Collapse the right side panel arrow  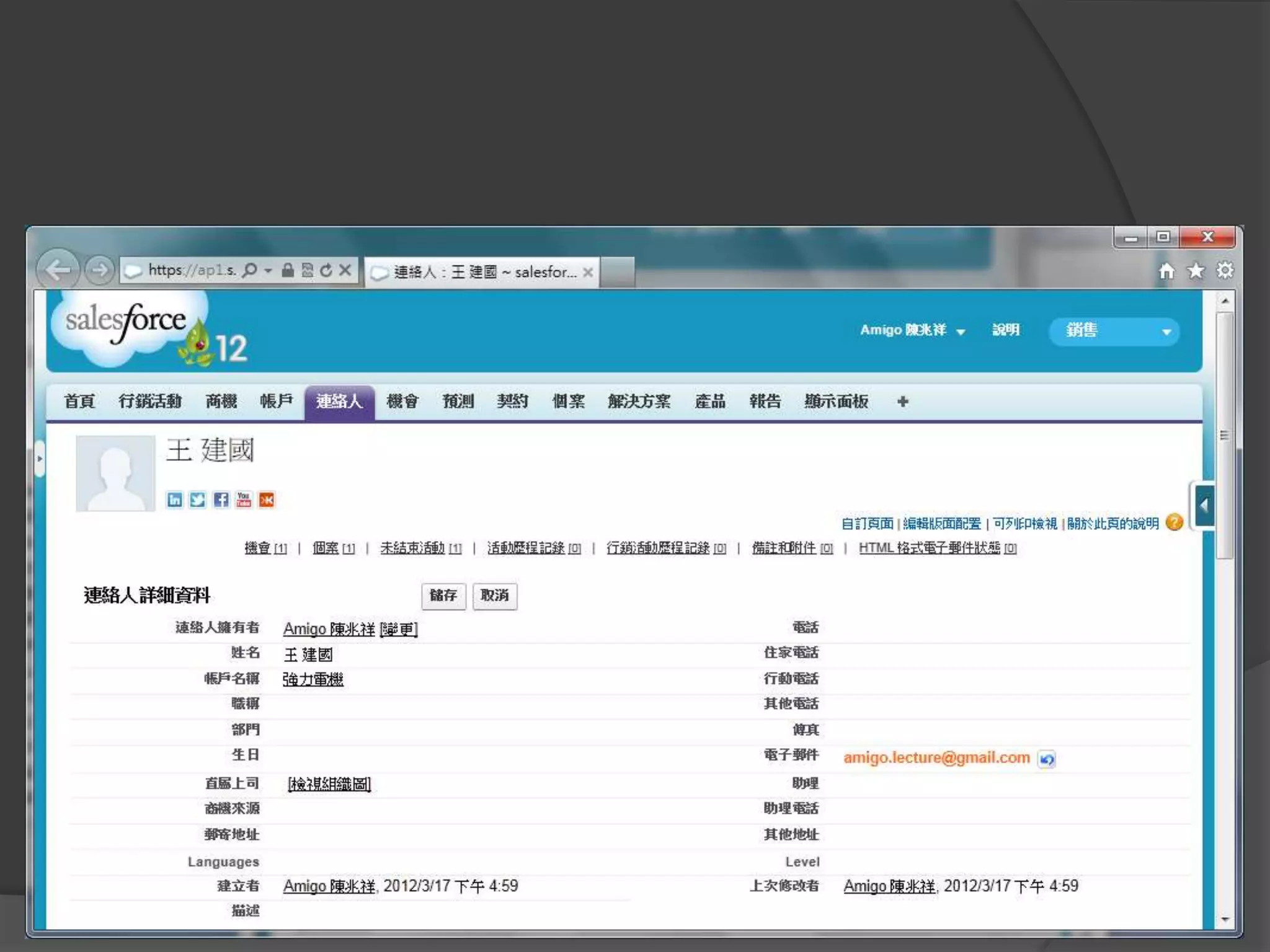coord(1204,506)
